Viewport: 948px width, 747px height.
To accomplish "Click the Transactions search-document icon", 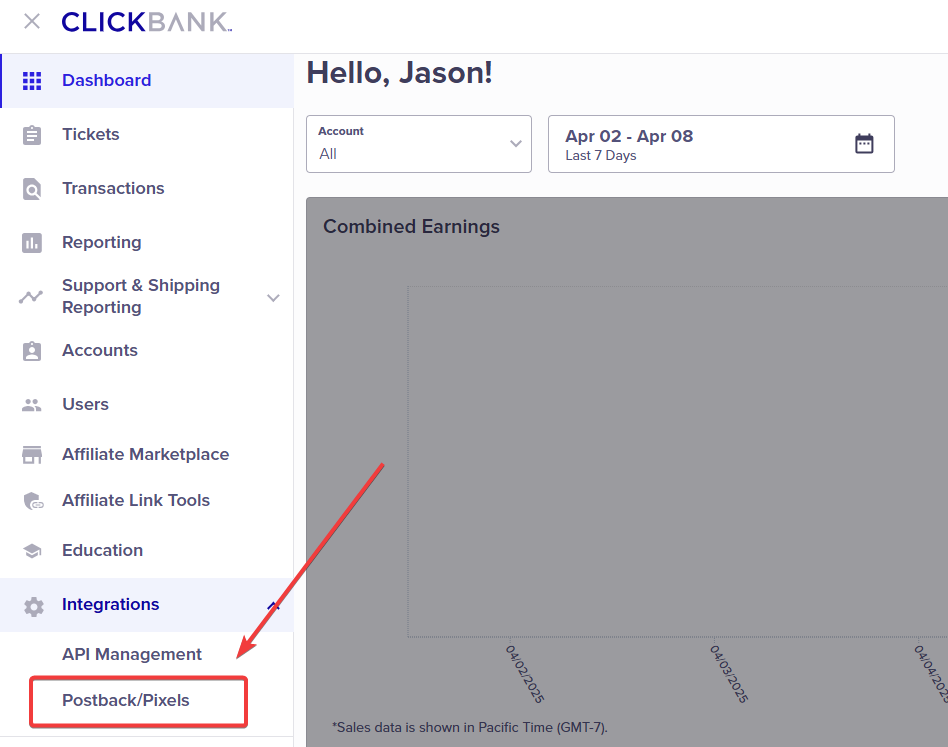I will (32, 189).
